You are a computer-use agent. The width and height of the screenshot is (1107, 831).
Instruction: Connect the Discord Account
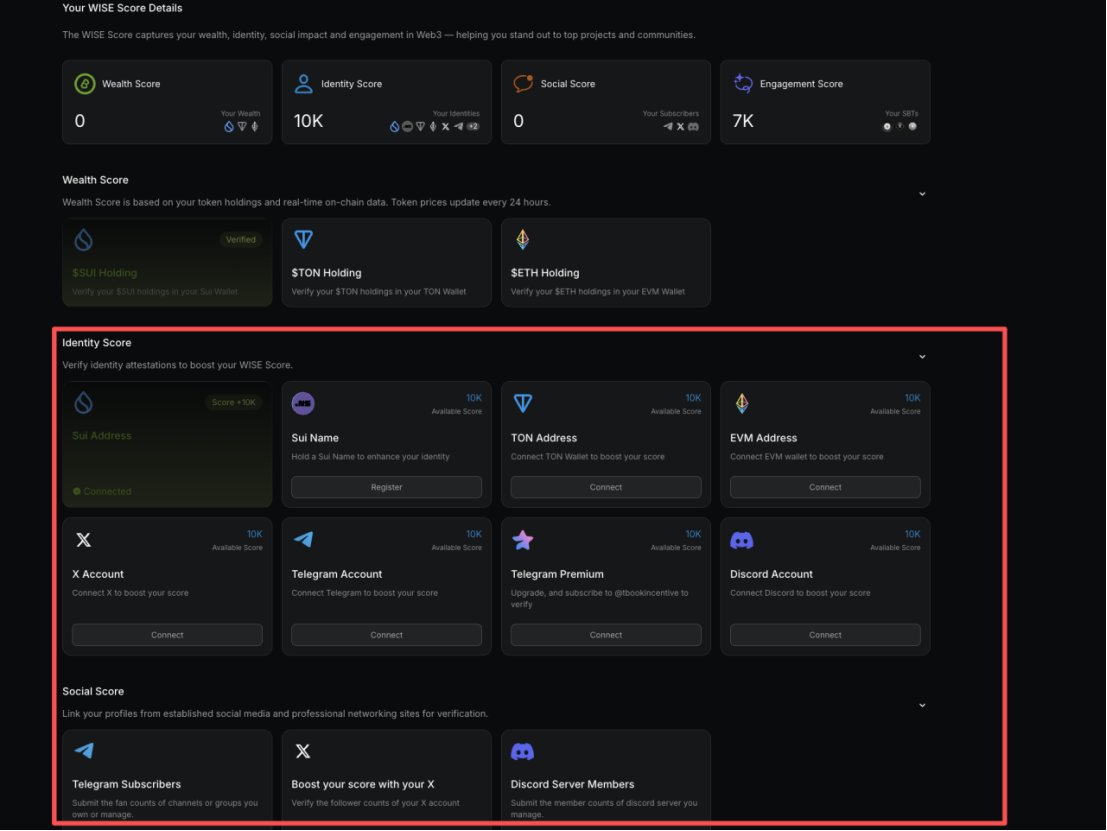[x=825, y=635]
